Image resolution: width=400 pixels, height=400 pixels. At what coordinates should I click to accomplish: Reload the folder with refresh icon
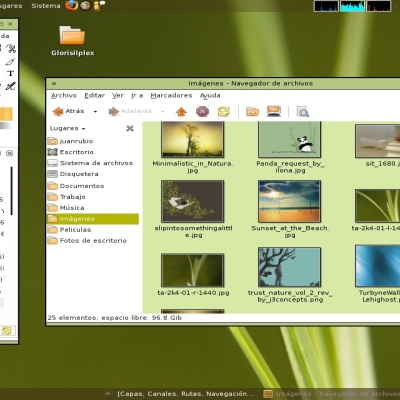click(x=224, y=111)
